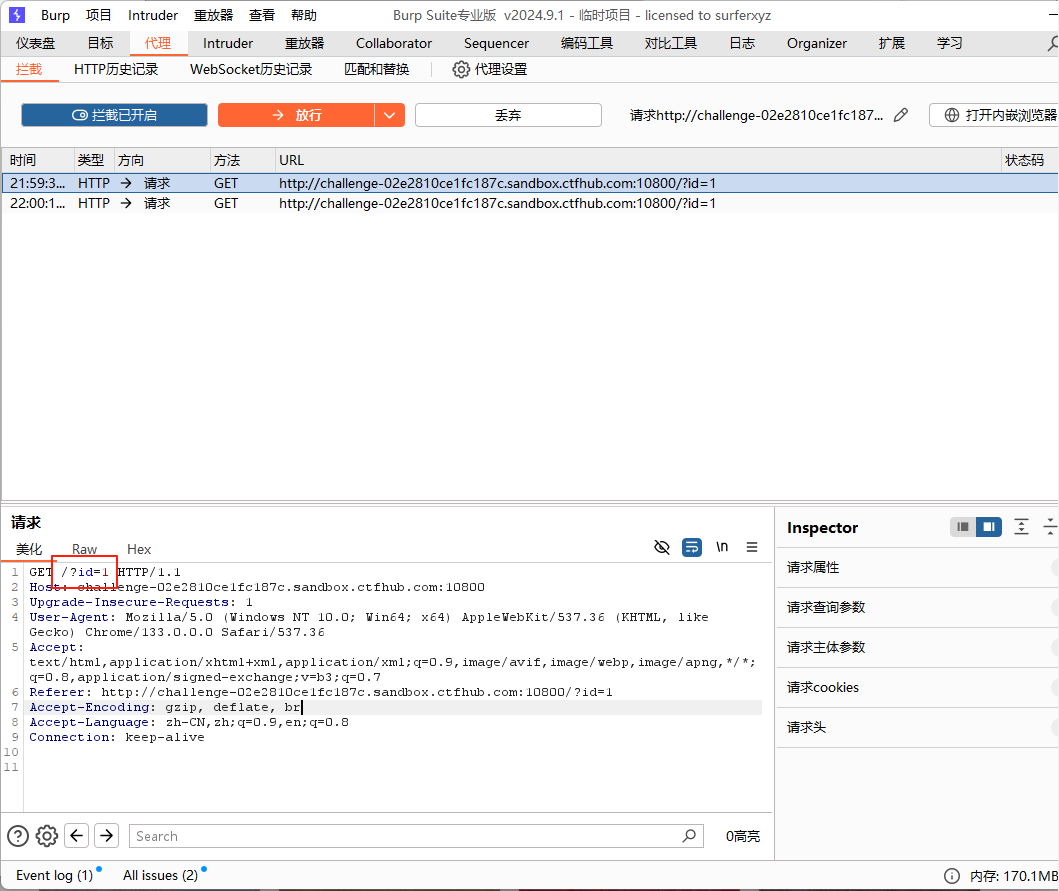Switch to 编码工具 tab

pyautogui.click(x=587, y=43)
